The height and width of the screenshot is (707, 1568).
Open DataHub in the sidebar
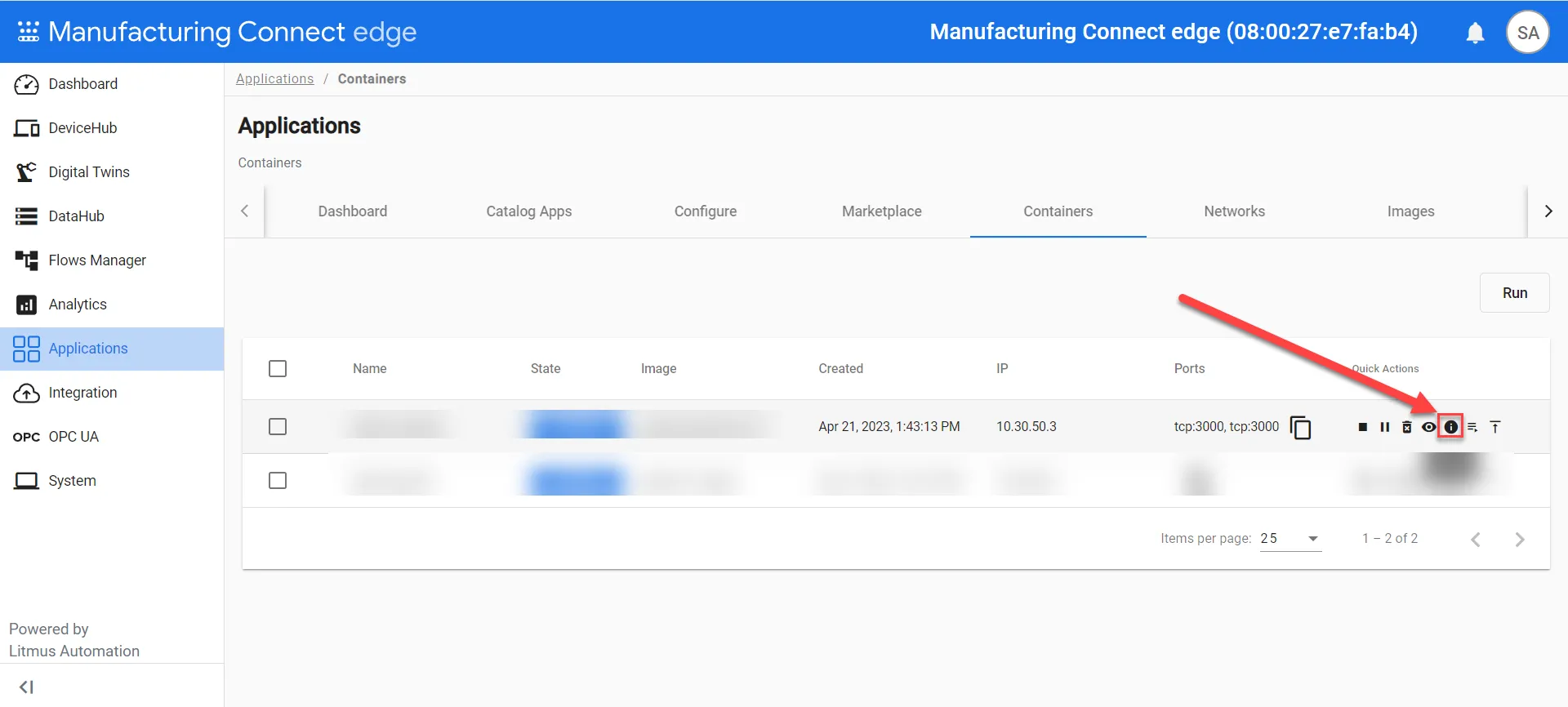click(x=112, y=216)
